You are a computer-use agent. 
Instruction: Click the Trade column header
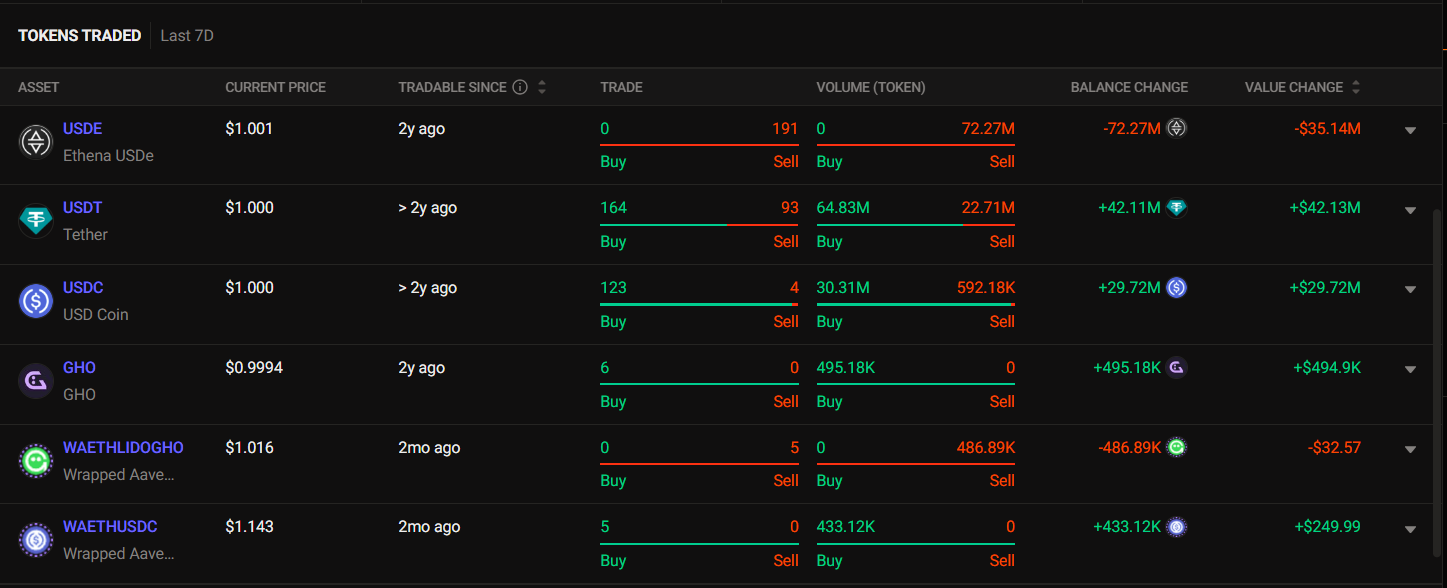(621, 87)
